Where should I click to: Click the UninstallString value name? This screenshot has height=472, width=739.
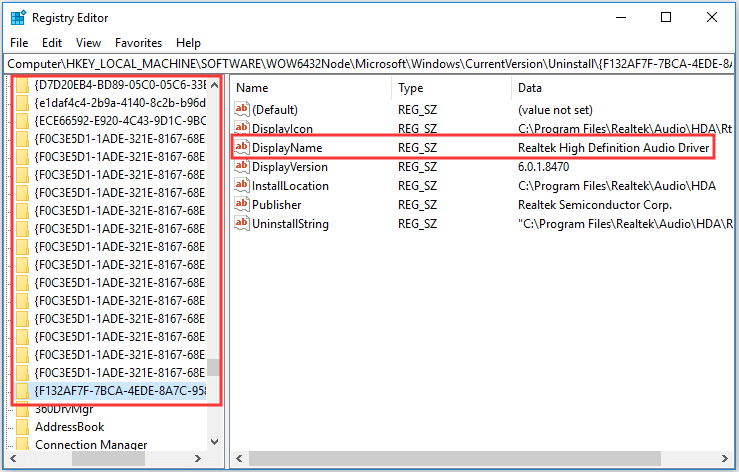coord(290,224)
